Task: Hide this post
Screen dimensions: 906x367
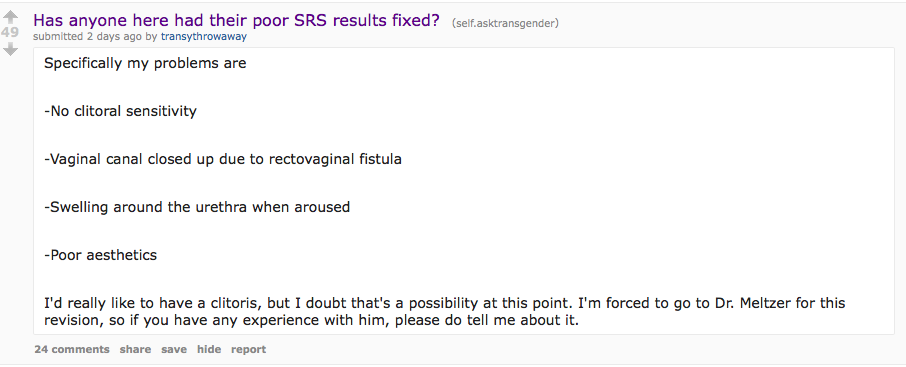Action: pos(209,349)
